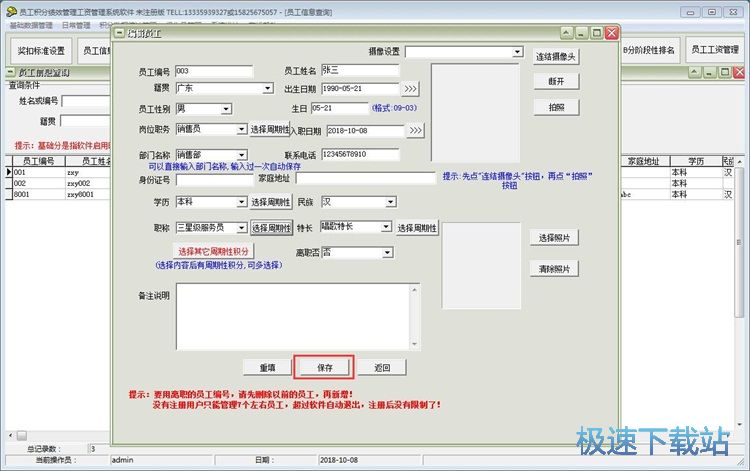Click 选择周期性 next to 学历

point(271,202)
